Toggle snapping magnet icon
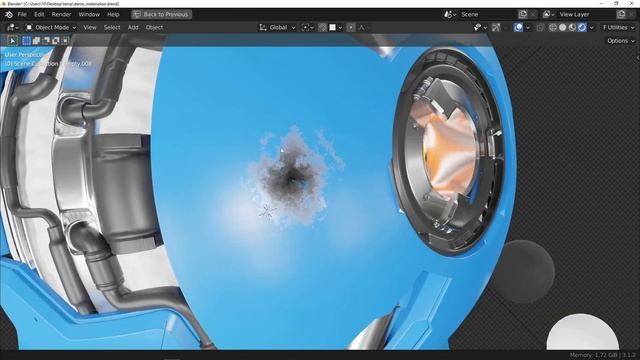The height and width of the screenshot is (360, 640). click(322, 27)
